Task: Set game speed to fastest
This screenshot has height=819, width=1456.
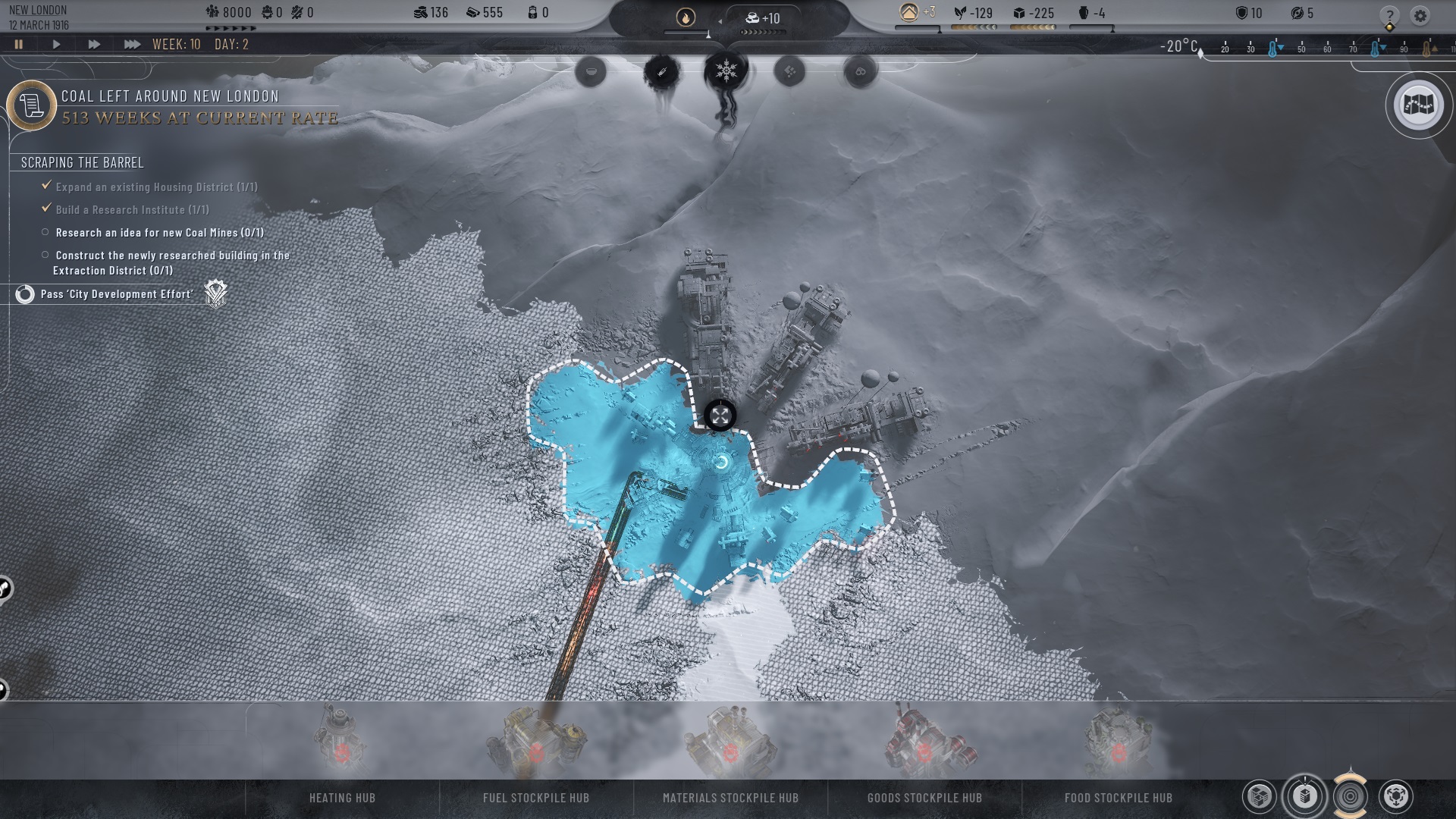Action: 131,45
